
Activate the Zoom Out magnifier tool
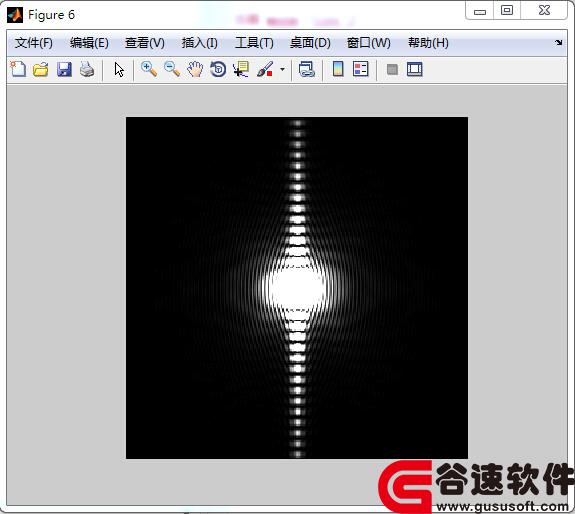pyautogui.click(x=172, y=69)
